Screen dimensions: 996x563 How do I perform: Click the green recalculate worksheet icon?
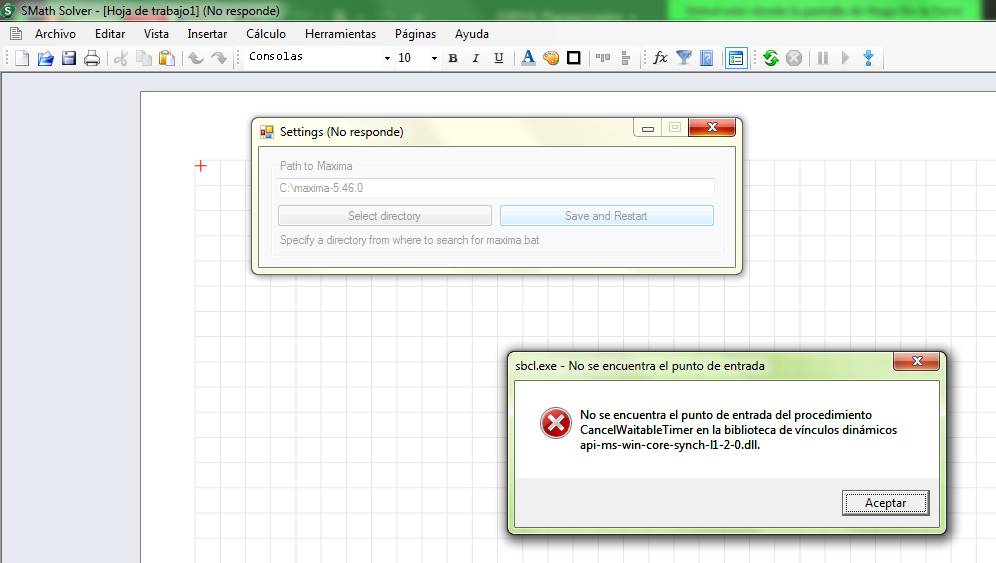770,58
